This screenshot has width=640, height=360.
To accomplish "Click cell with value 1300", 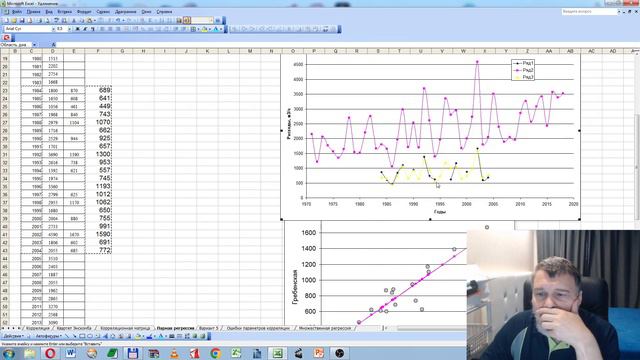I will [98, 154].
